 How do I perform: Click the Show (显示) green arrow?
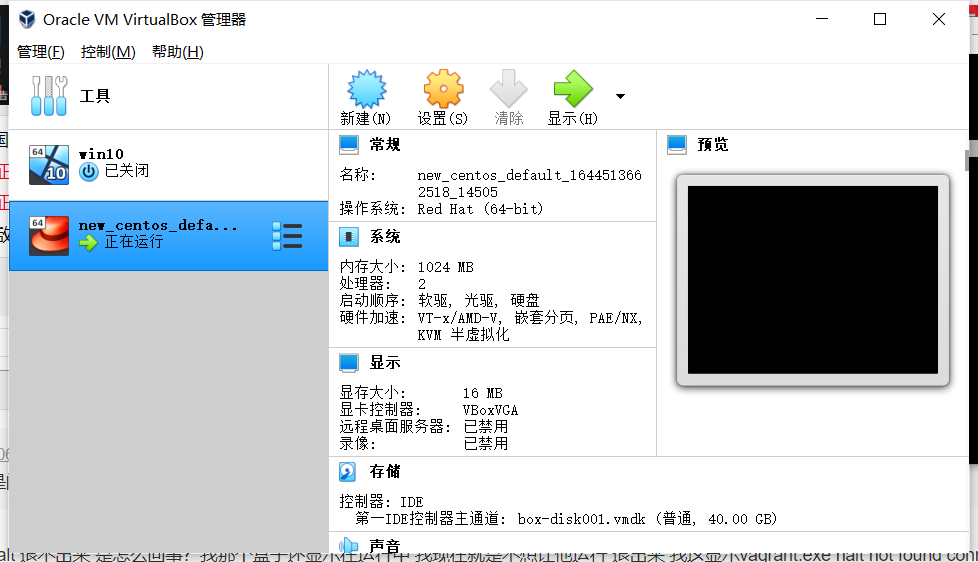click(x=573, y=89)
